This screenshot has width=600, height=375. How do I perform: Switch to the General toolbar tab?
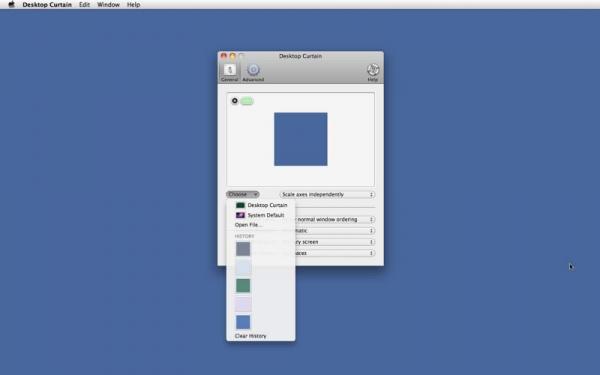pyautogui.click(x=230, y=72)
